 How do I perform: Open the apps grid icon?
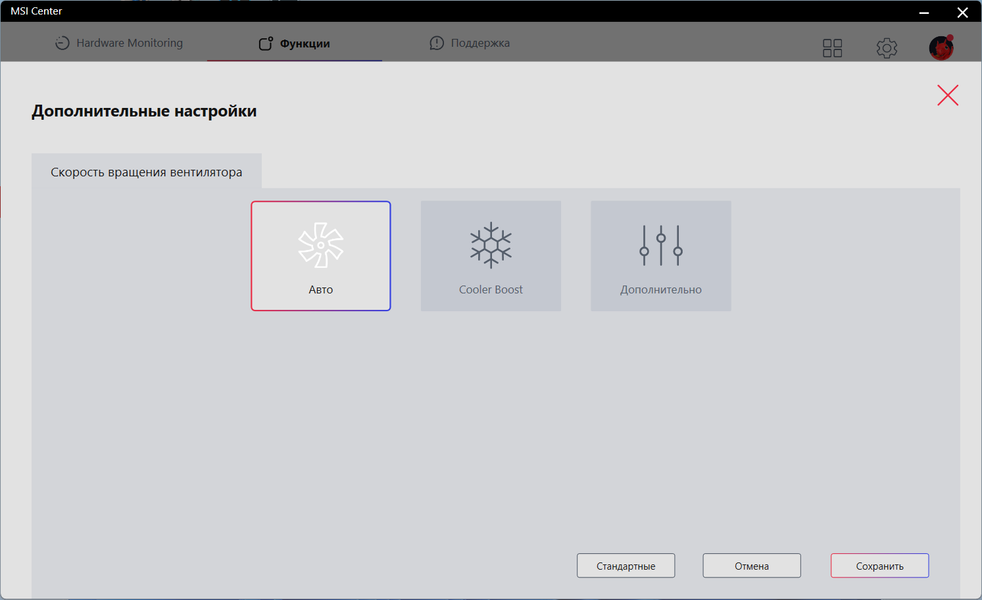tap(832, 48)
